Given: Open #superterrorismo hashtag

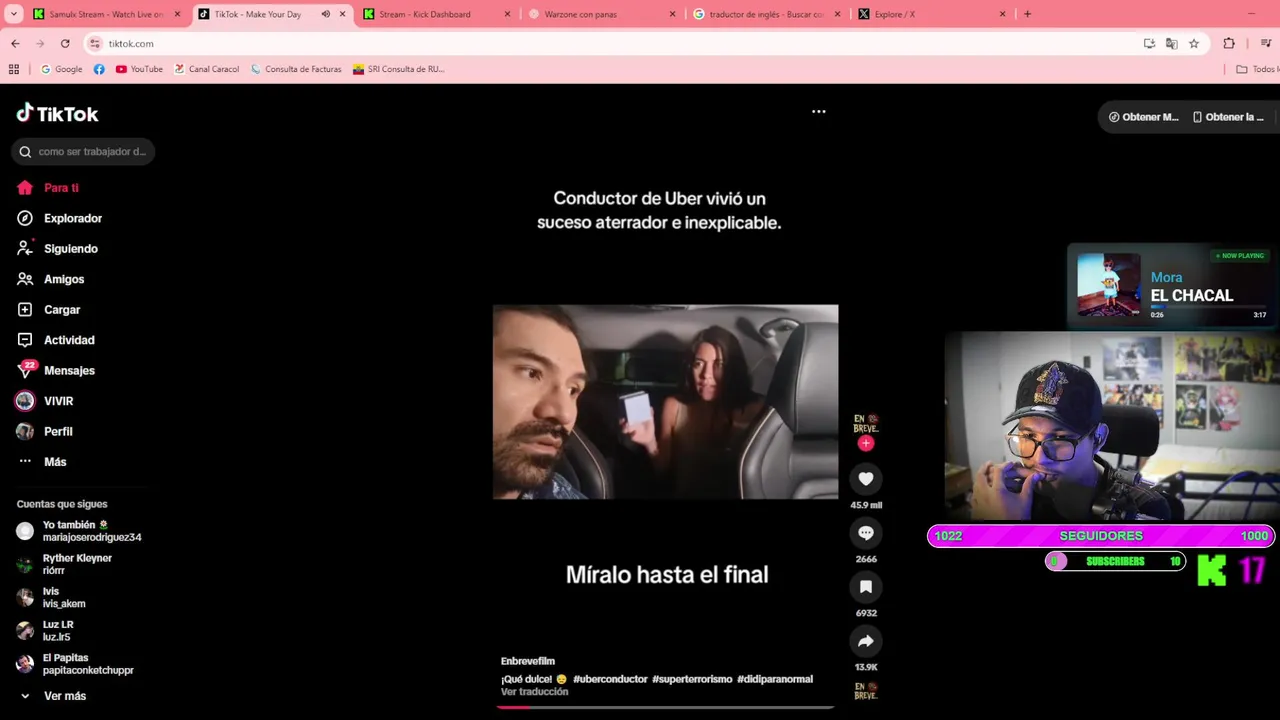Looking at the screenshot, I should pos(692,679).
